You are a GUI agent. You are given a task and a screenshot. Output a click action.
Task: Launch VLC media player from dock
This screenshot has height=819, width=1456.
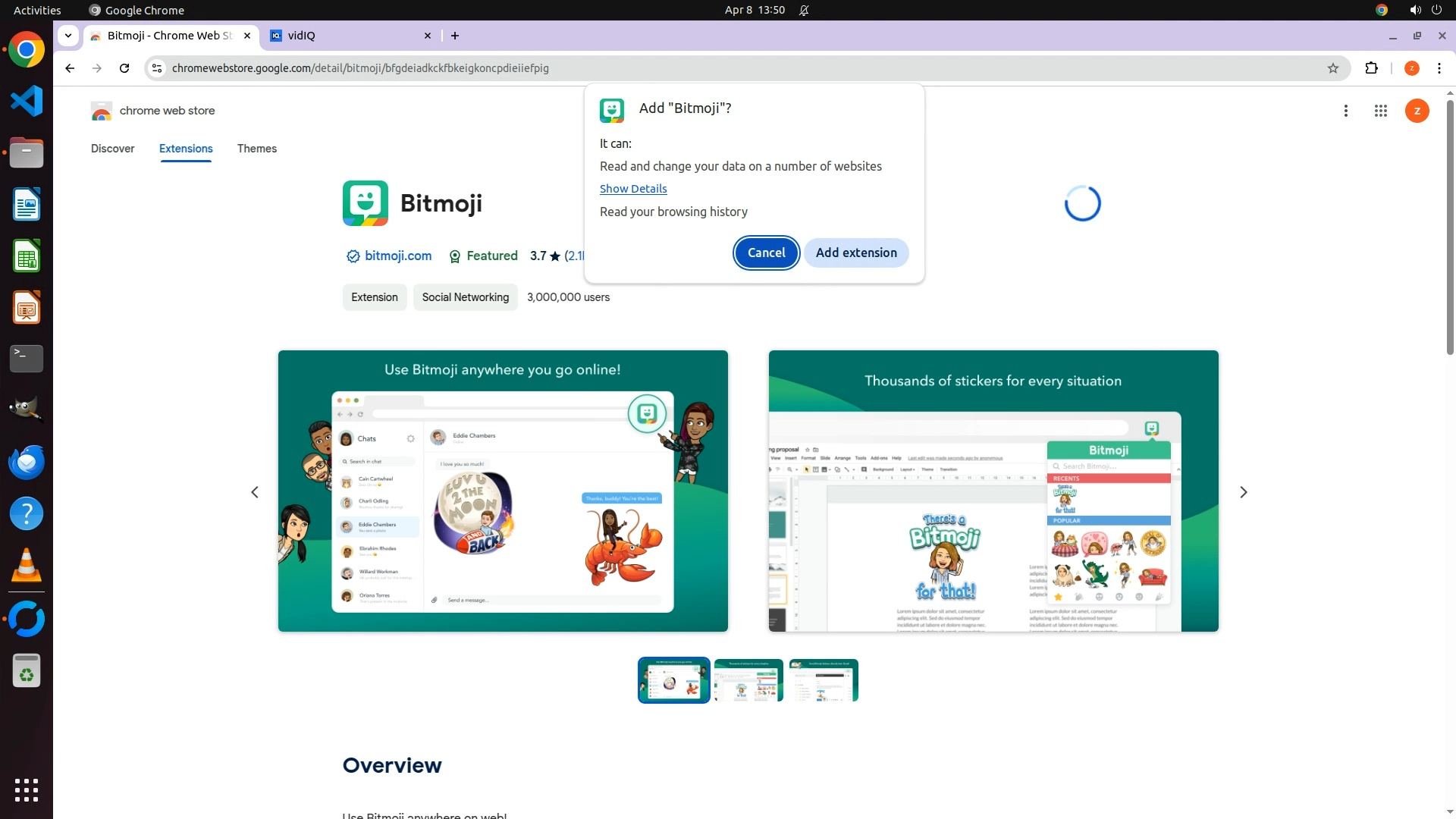pos(27,566)
